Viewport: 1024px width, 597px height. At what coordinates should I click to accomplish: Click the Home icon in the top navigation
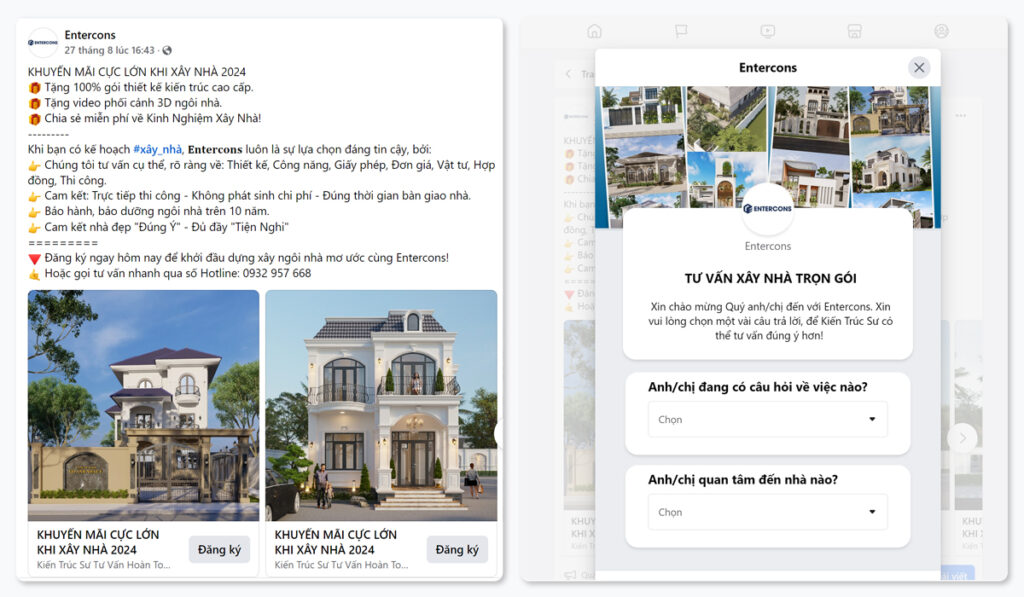tap(594, 32)
